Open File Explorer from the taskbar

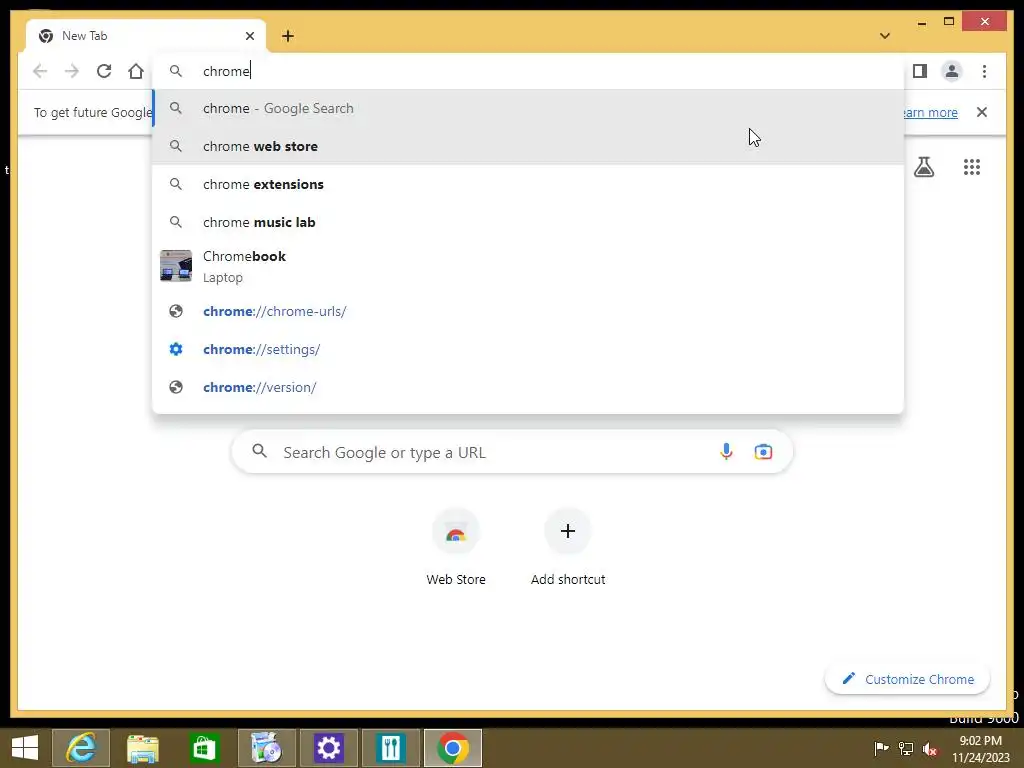pyautogui.click(x=142, y=748)
